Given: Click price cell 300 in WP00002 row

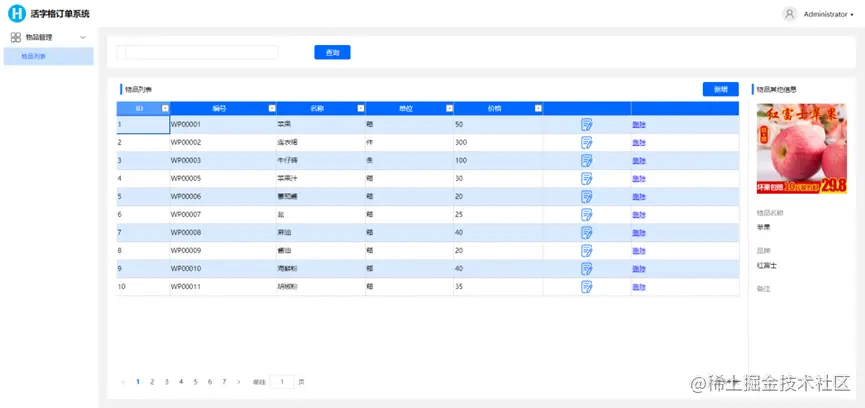Looking at the screenshot, I should (x=498, y=143).
